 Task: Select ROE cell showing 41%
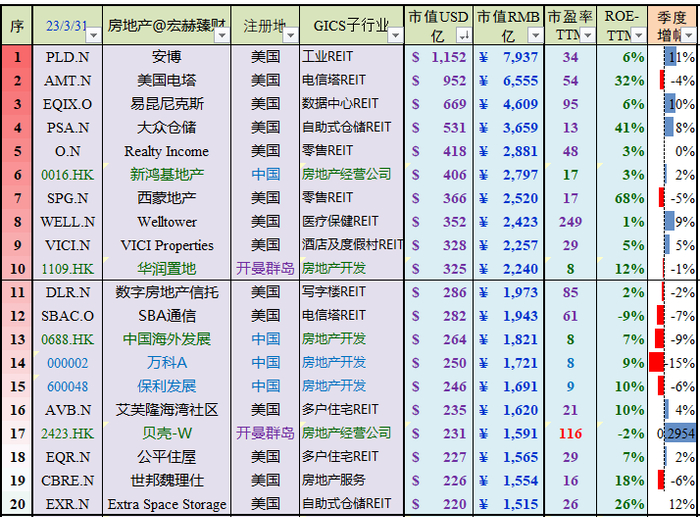(622, 128)
